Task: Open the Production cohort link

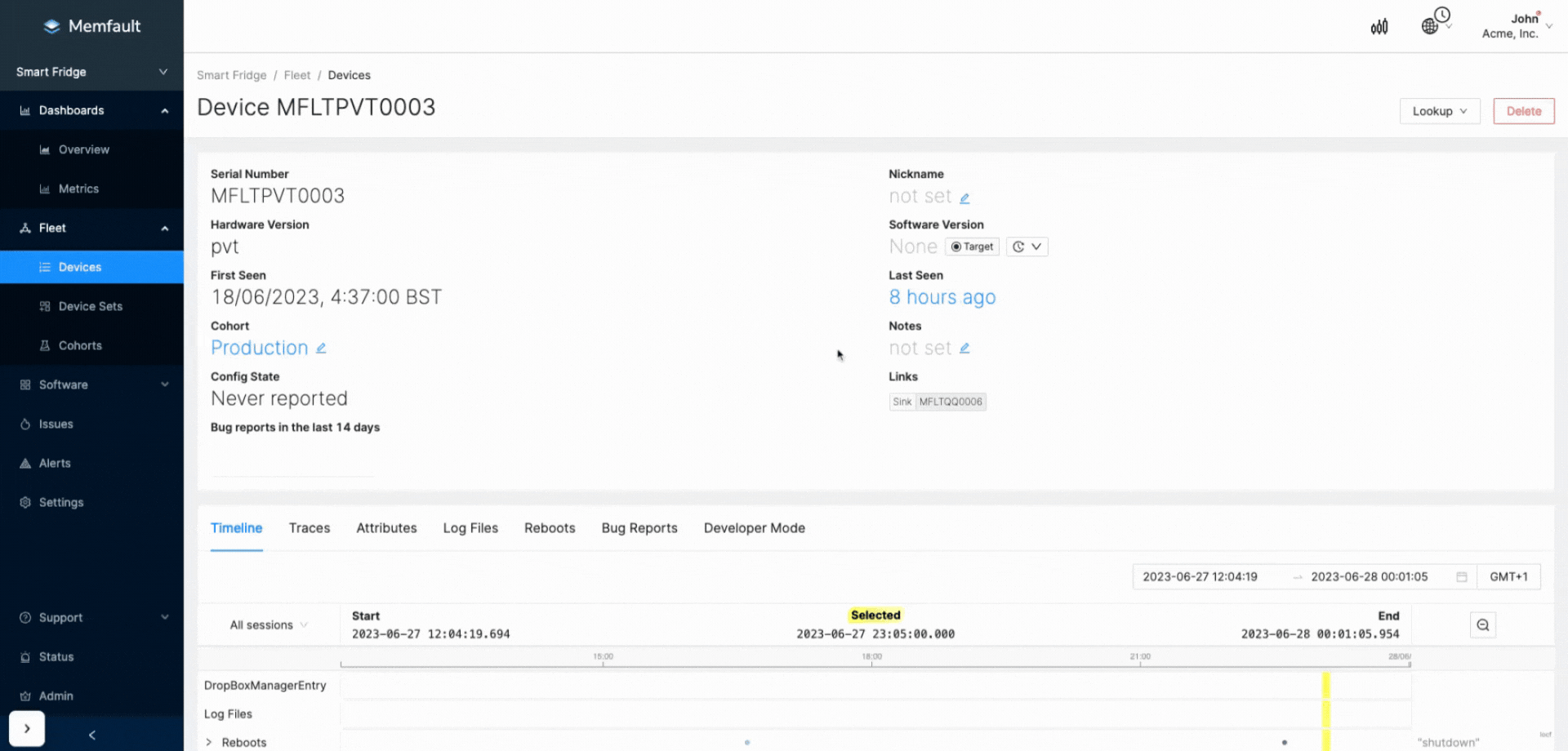Action: [x=259, y=348]
